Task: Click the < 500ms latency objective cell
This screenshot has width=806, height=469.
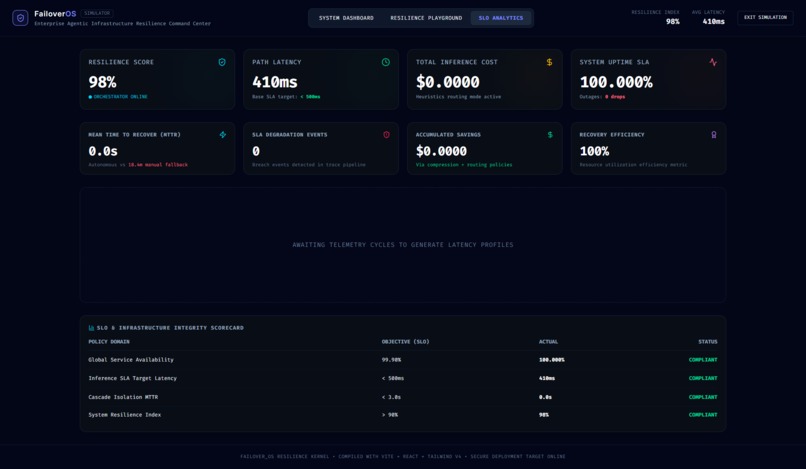Action: (x=393, y=378)
